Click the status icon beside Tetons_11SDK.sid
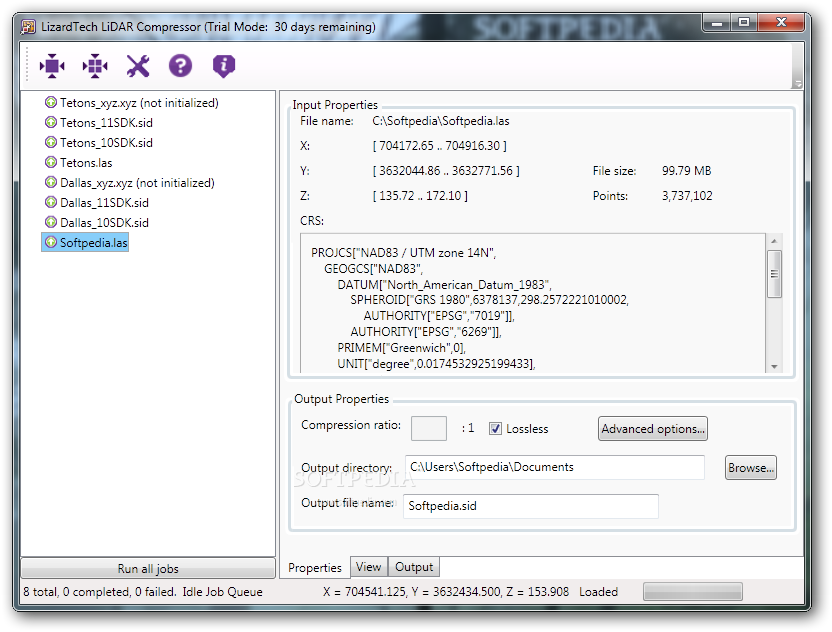 point(51,122)
